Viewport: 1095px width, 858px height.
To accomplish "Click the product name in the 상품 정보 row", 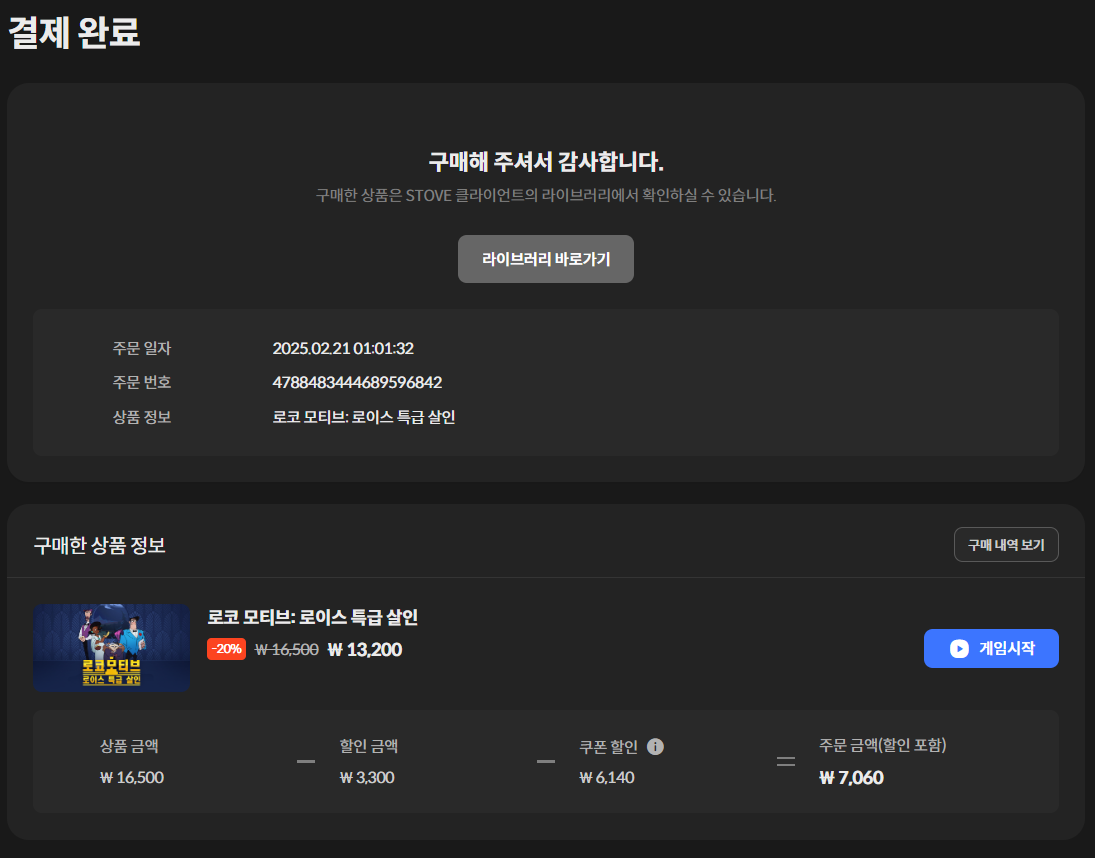I will [x=363, y=417].
